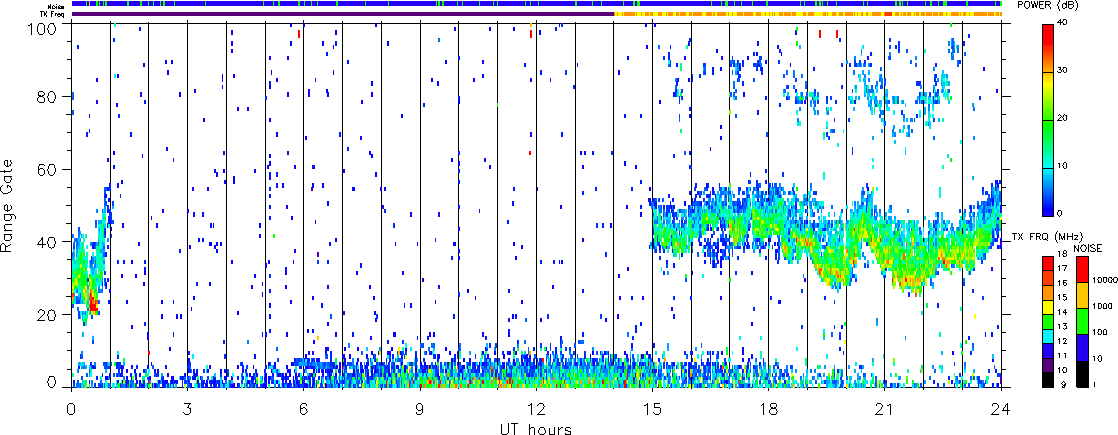Click the '6' tick label on UT hours axis
The height and width of the screenshot is (435, 1118).
pyautogui.click(x=304, y=409)
